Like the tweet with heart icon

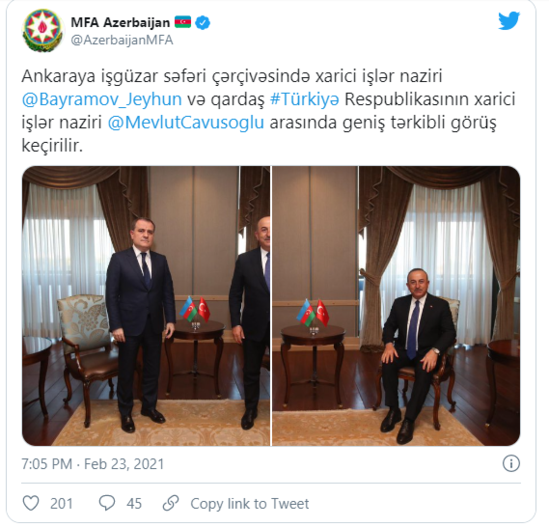pyautogui.click(x=31, y=503)
